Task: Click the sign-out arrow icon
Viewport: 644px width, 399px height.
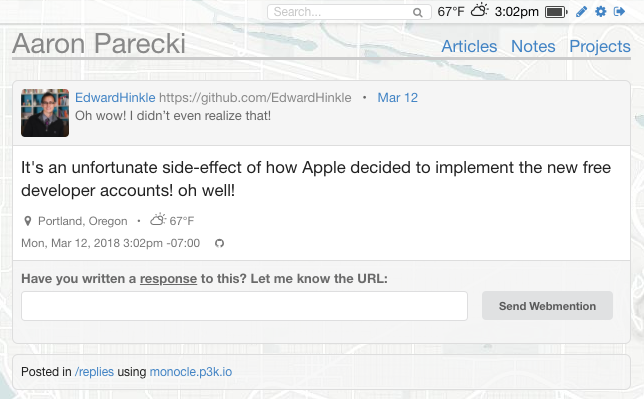Action: pyautogui.click(x=619, y=12)
